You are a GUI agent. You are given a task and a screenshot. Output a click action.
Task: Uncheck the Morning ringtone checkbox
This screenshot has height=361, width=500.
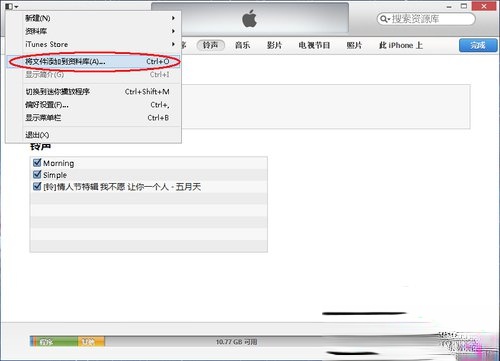37,163
